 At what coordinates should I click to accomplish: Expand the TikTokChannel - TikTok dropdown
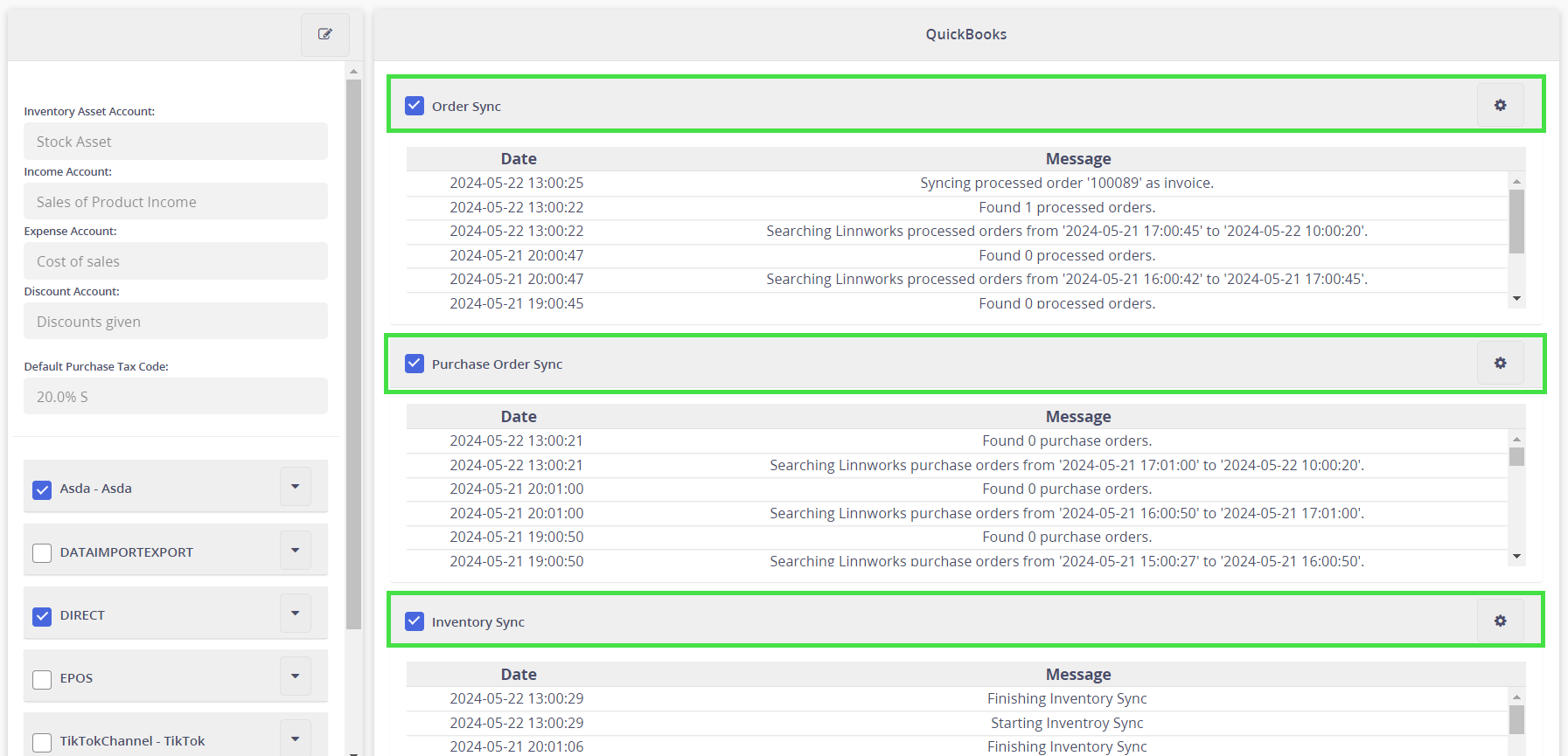(x=296, y=739)
